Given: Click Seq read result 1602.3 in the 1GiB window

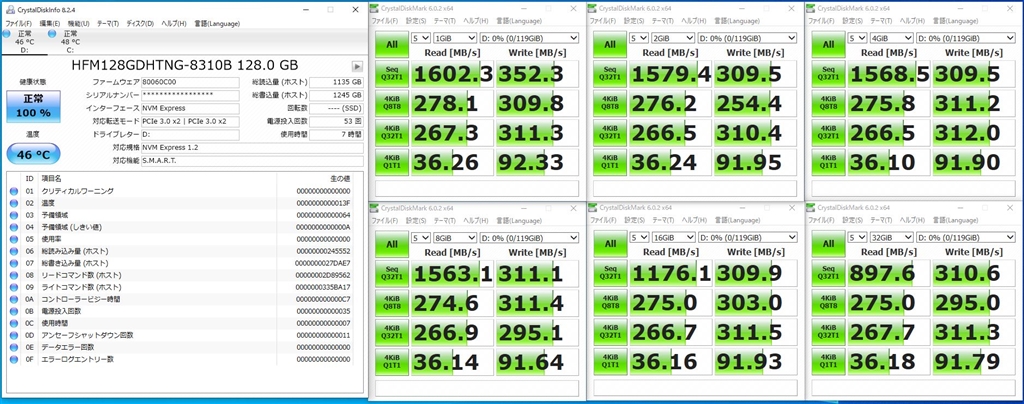Looking at the screenshot, I should coord(452,74).
